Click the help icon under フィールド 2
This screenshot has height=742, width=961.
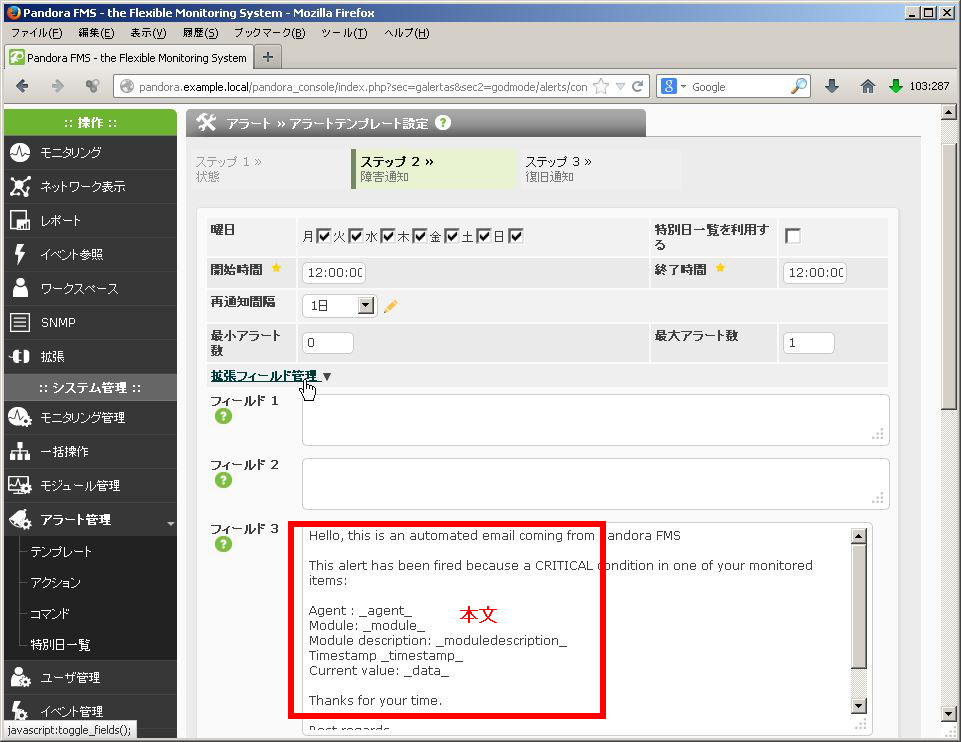click(x=223, y=480)
